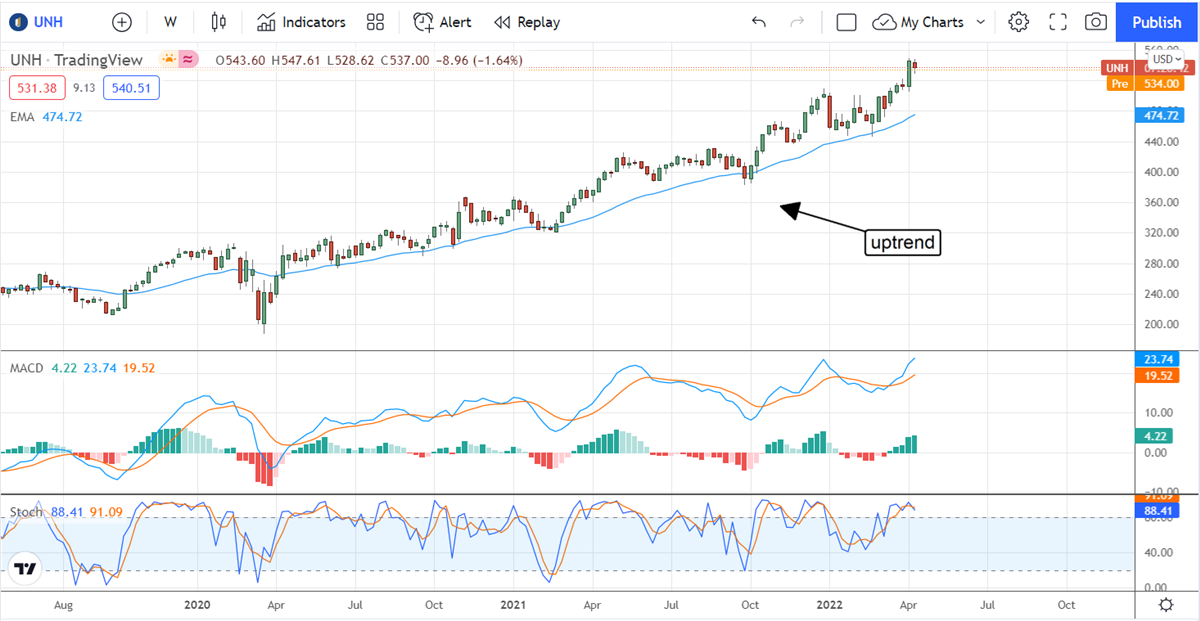1200x621 pixels.
Task: Open chart settings gear in top toolbar
Action: click(x=1018, y=22)
